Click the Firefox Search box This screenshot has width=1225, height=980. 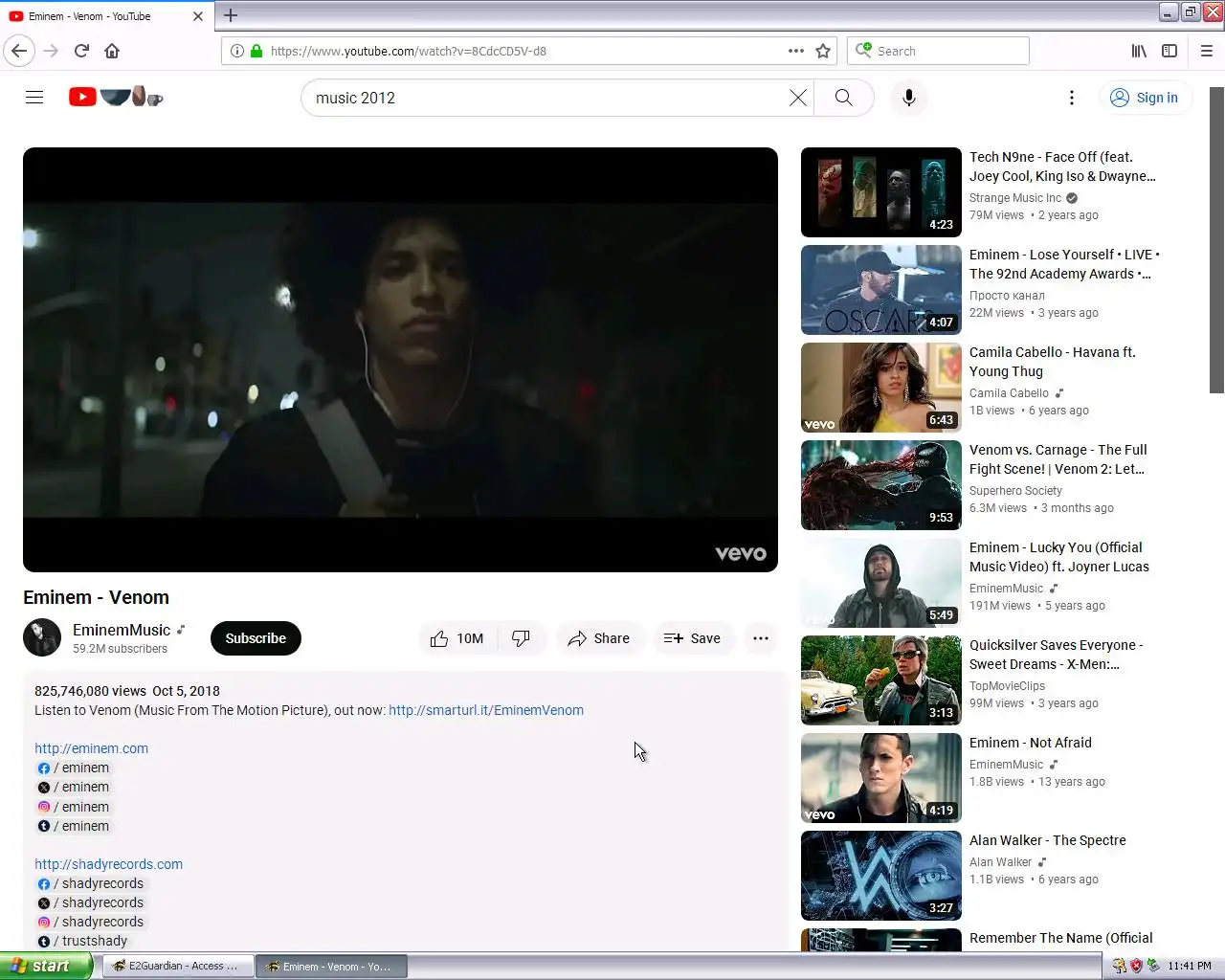click(938, 51)
